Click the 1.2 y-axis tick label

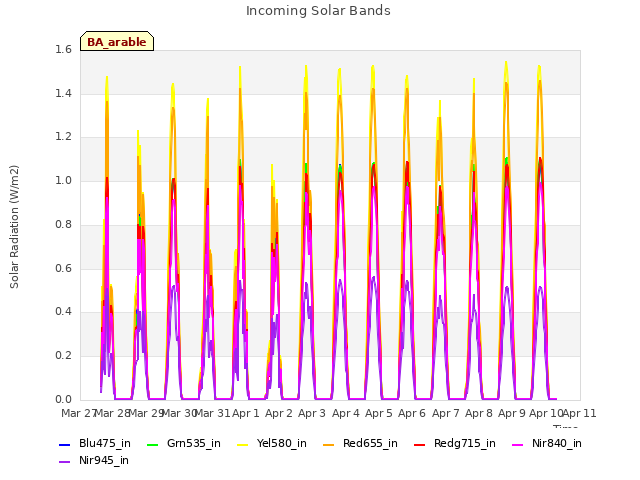click(63, 137)
